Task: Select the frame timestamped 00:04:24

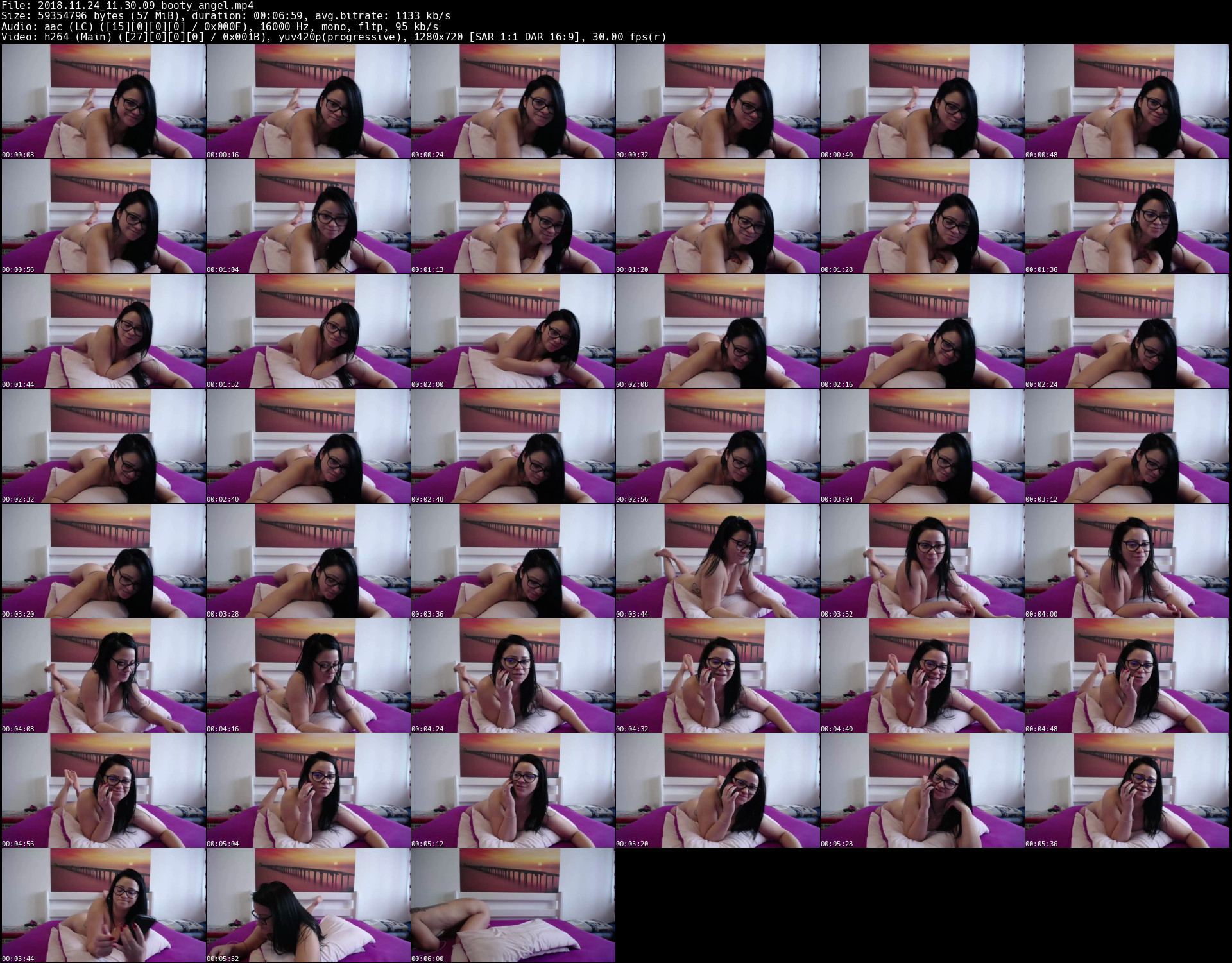Action: pyautogui.click(x=513, y=676)
